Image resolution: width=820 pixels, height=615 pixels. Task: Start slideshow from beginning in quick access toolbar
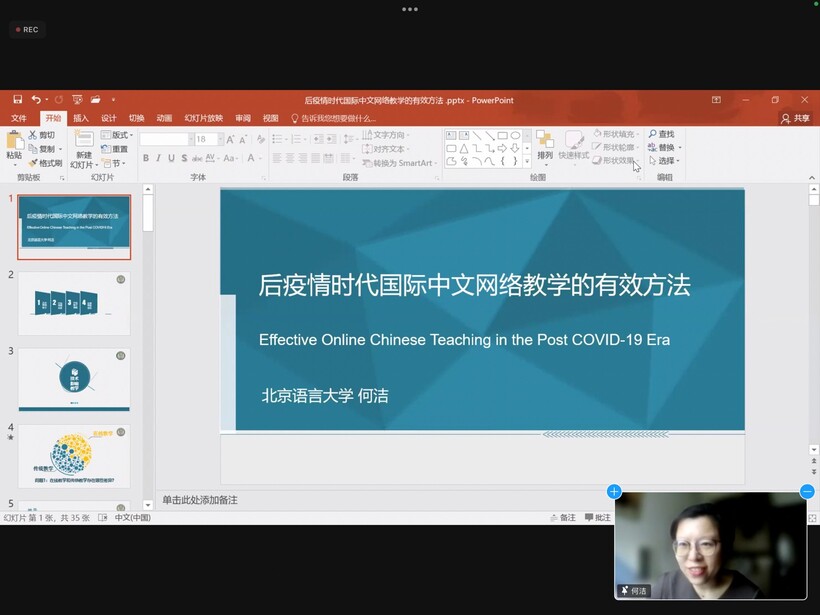click(x=77, y=99)
